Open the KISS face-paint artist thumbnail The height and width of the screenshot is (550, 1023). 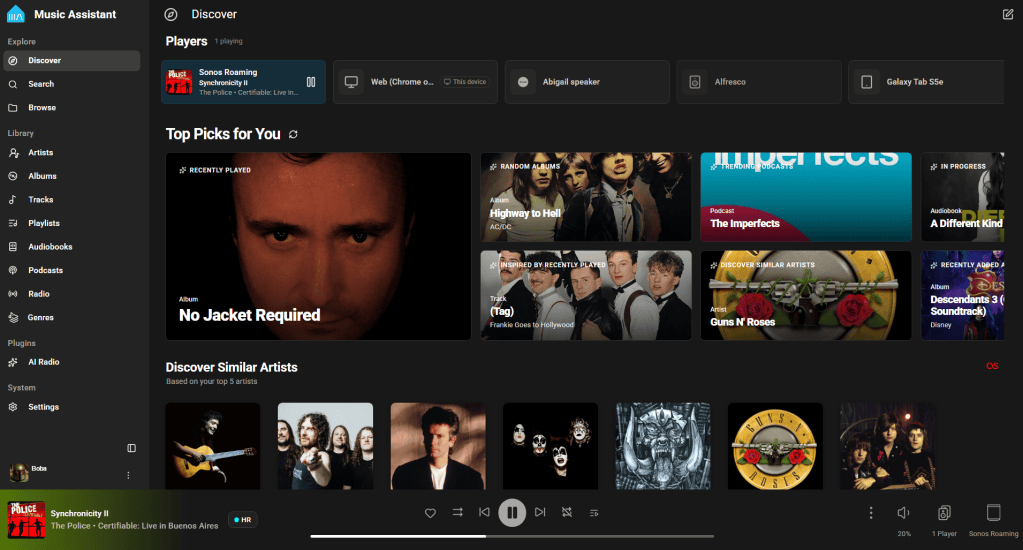(x=551, y=446)
